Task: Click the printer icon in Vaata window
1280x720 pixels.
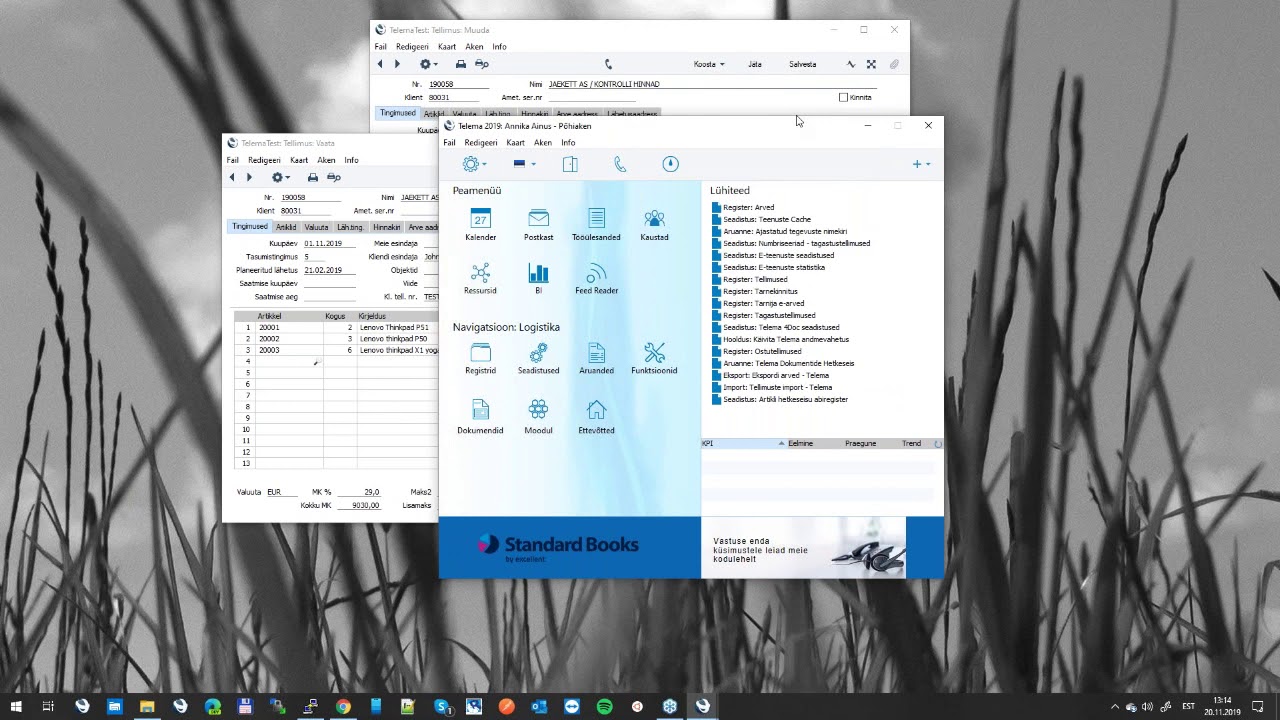Action: click(x=313, y=177)
